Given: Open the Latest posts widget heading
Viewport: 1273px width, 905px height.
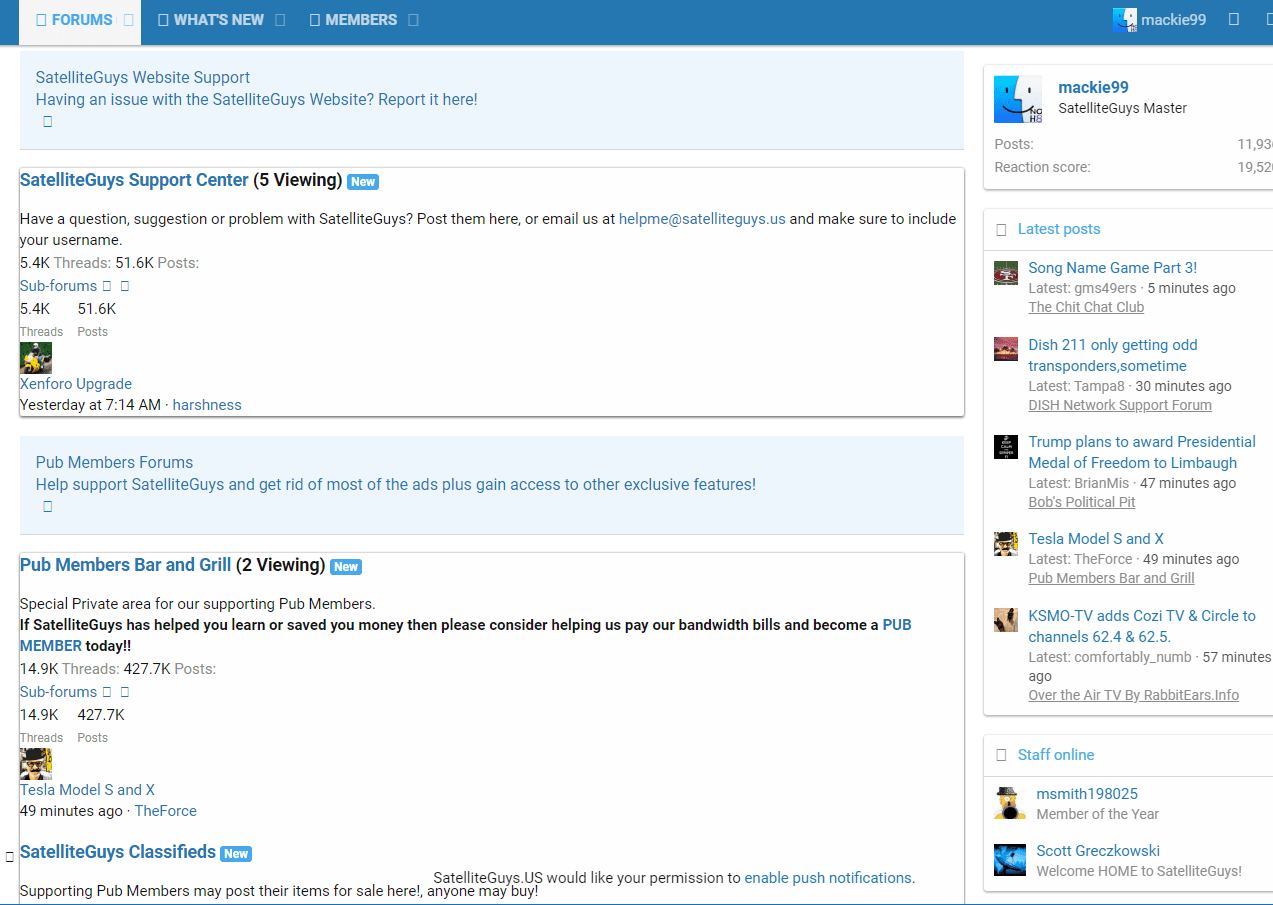Looking at the screenshot, I should [1058, 229].
